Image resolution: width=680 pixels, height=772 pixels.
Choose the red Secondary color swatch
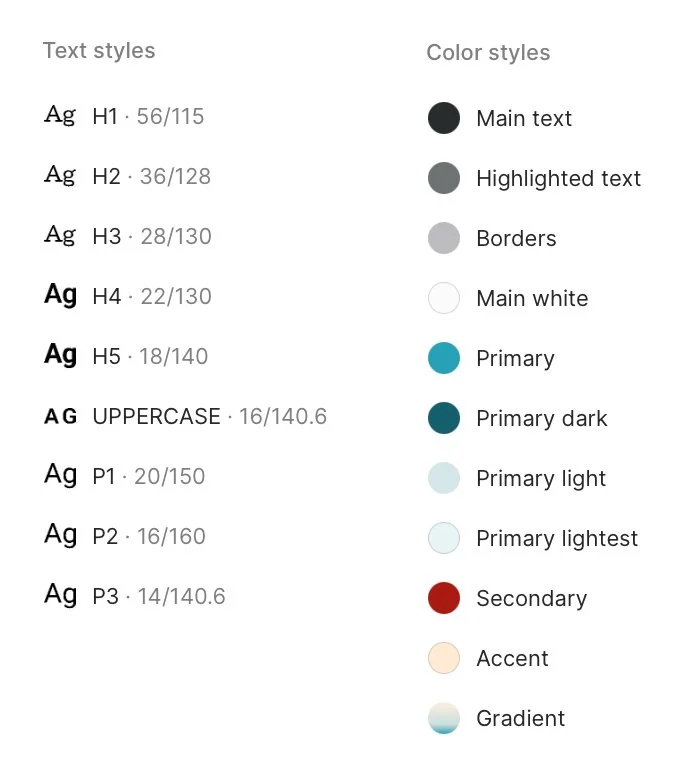tap(444, 598)
